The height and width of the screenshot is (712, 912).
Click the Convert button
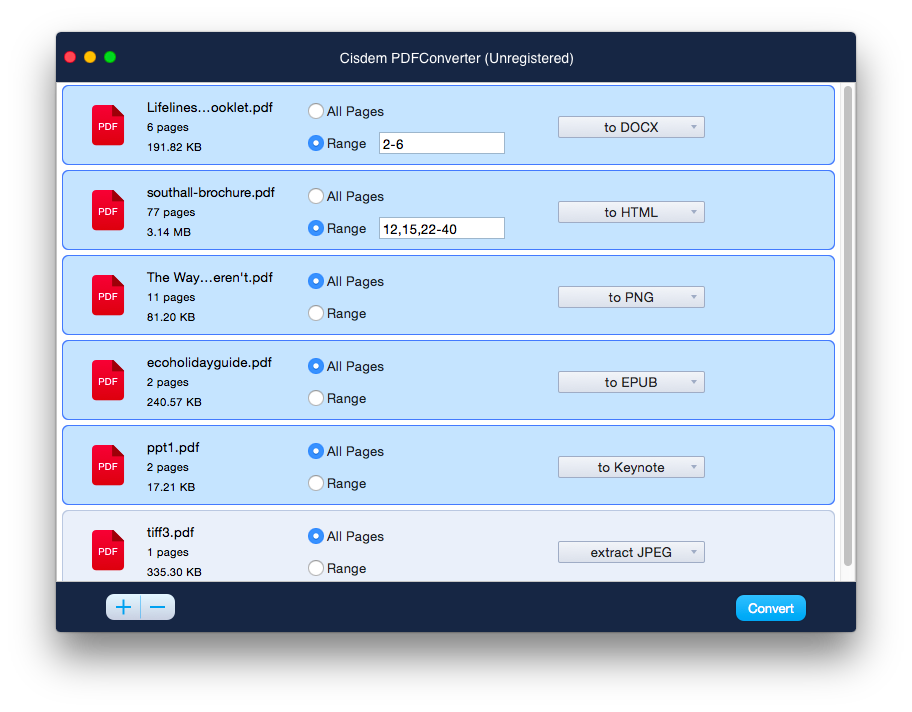tap(770, 607)
